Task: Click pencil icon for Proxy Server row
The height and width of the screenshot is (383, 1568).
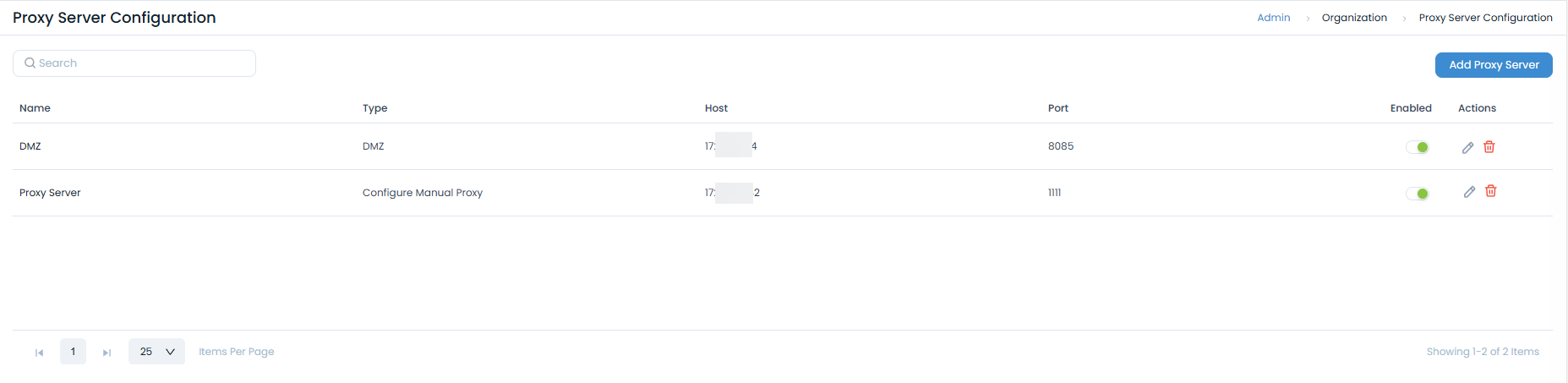Action: click(1470, 192)
